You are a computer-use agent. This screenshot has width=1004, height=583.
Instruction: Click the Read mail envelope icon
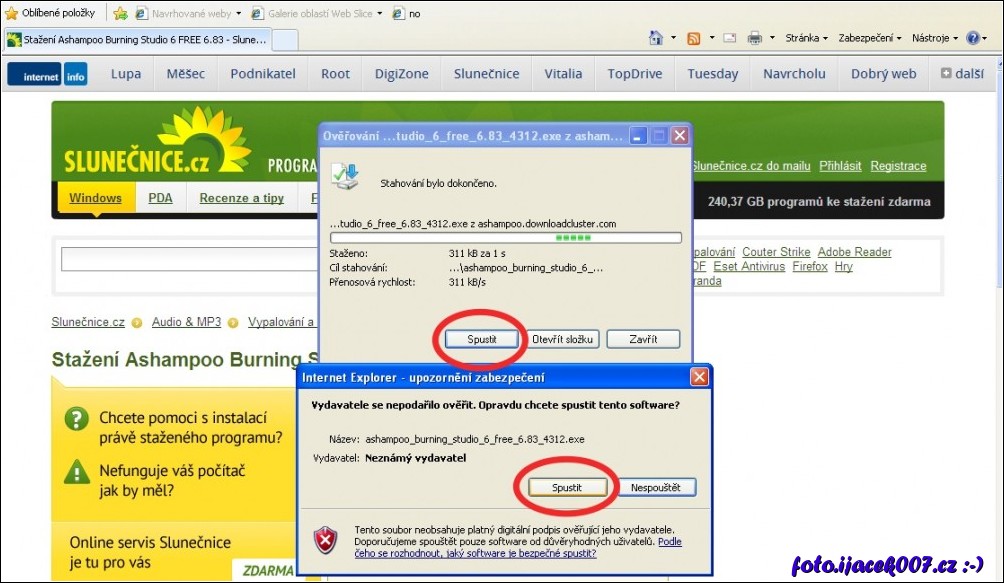click(x=730, y=38)
